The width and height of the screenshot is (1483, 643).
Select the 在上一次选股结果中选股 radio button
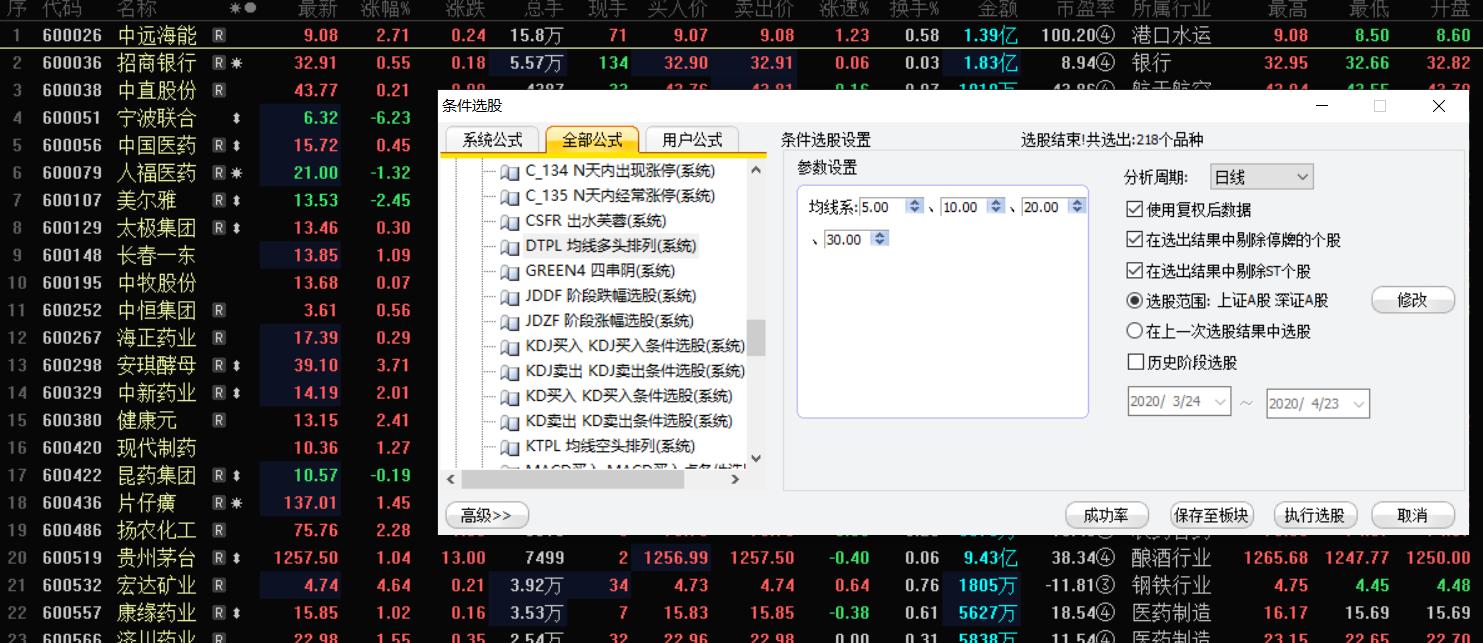1133,332
